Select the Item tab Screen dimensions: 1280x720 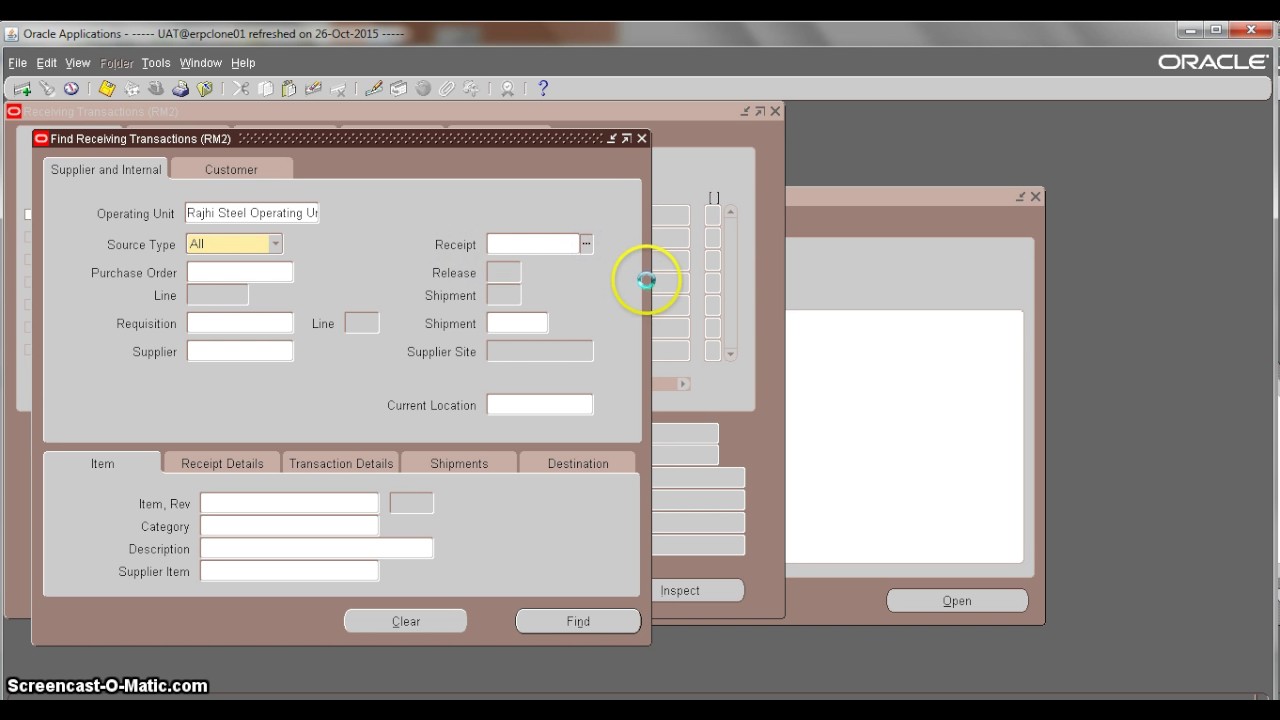(x=102, y=463)
